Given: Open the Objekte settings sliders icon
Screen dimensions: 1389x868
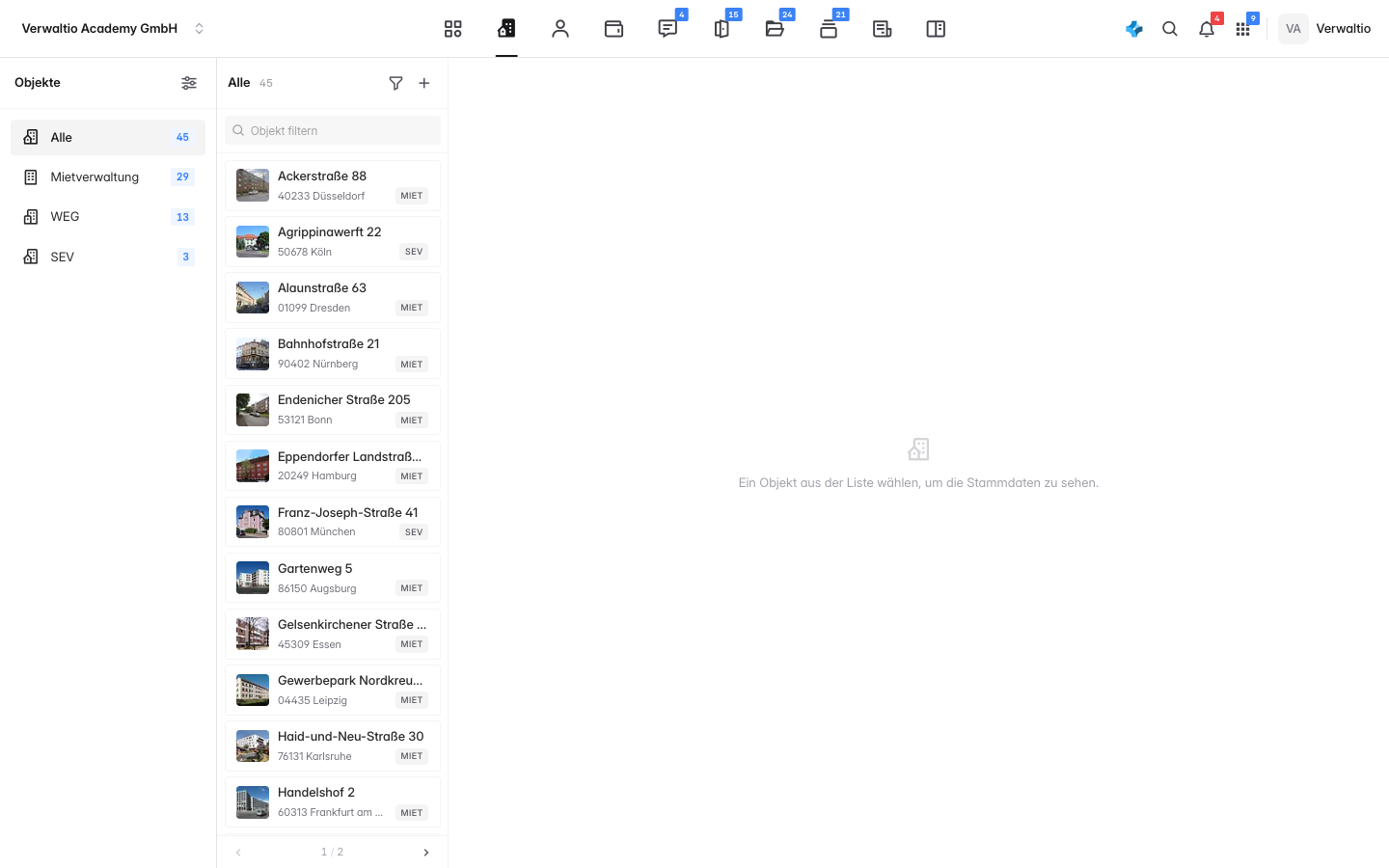Looking at the screenshot, I should pos(189,83).
